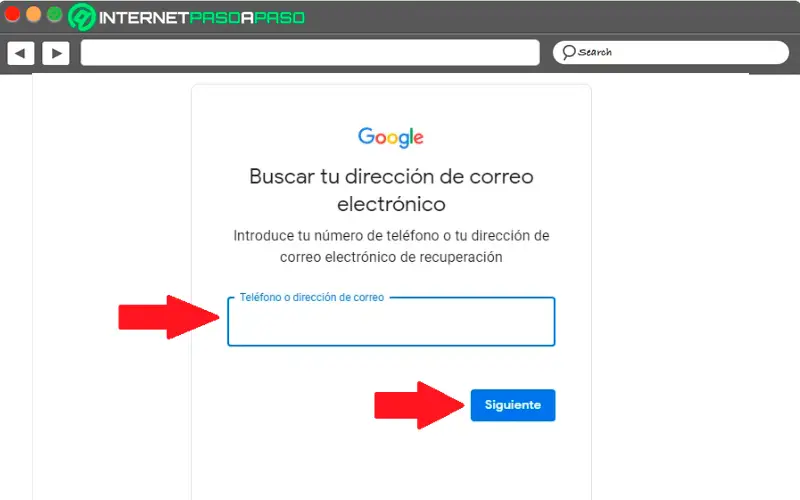
Task: Click the magnifier icon in the Search box
Action: 568,52
